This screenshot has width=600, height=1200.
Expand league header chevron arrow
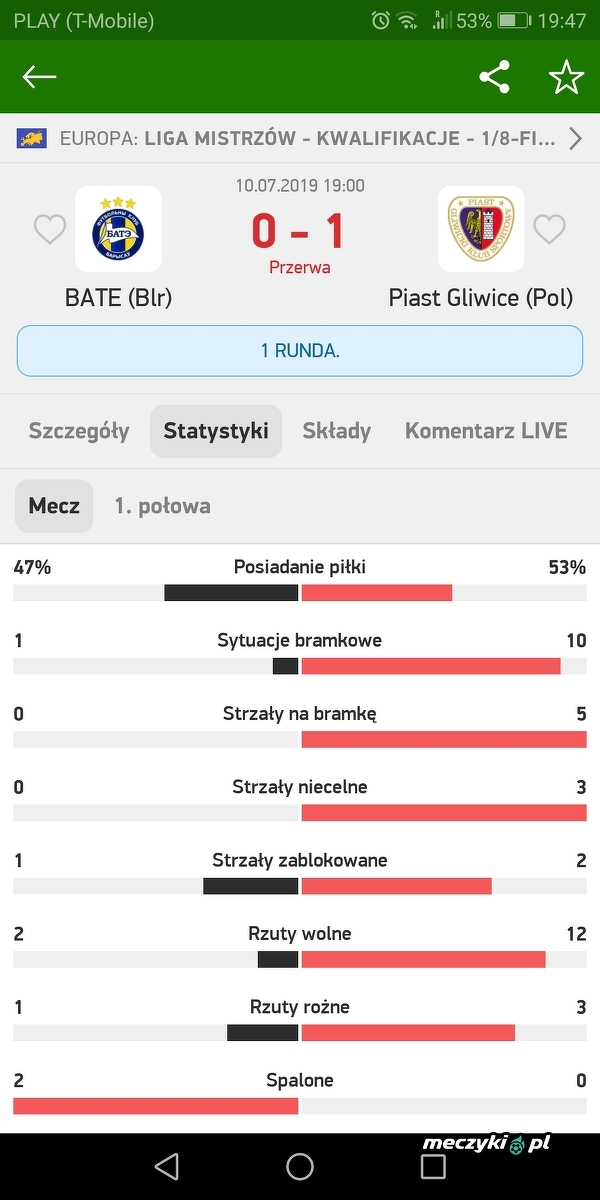pos(575,139)
